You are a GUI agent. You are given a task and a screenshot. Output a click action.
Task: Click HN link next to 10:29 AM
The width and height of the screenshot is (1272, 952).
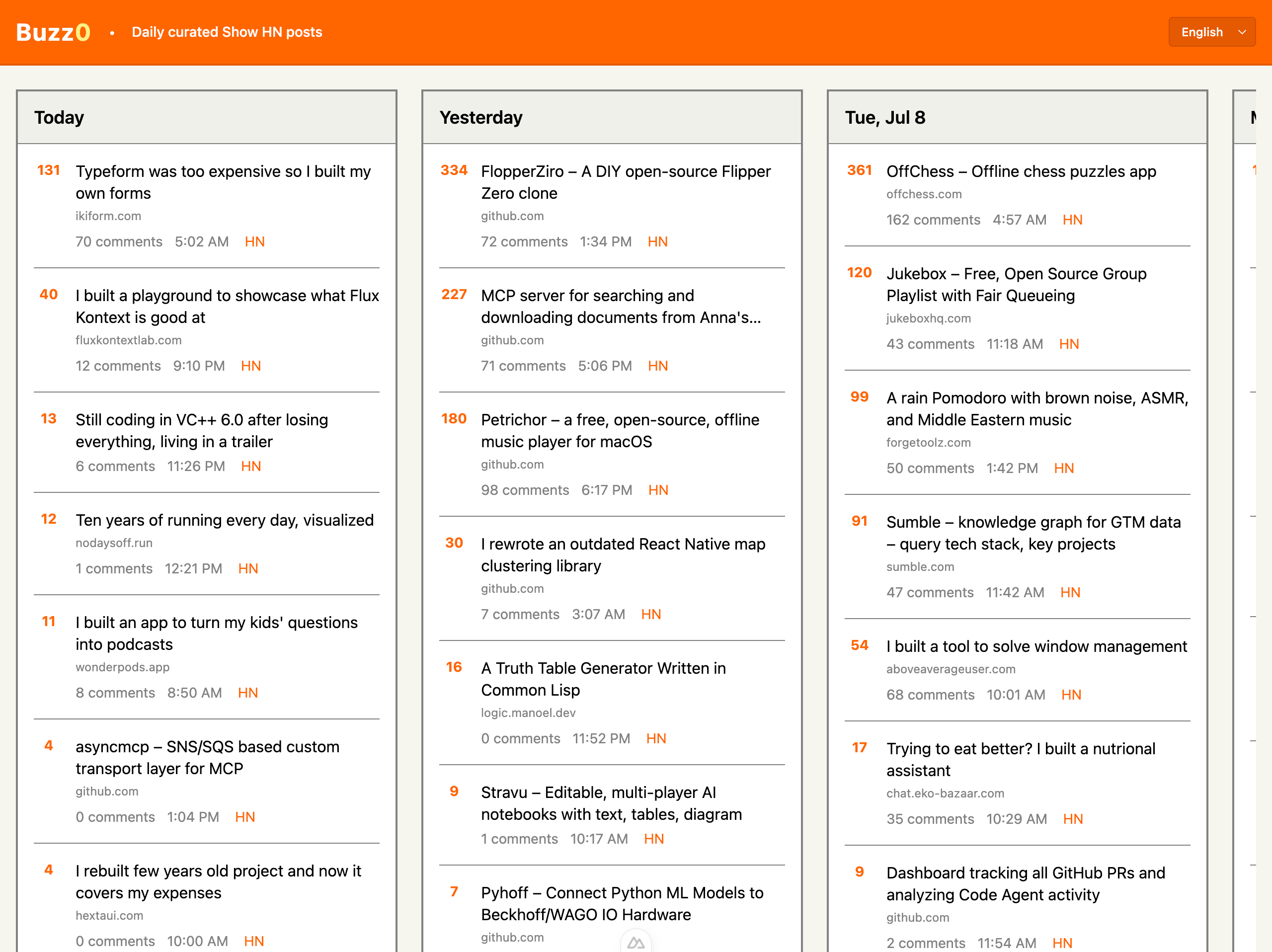click(x=1073, y=819)
